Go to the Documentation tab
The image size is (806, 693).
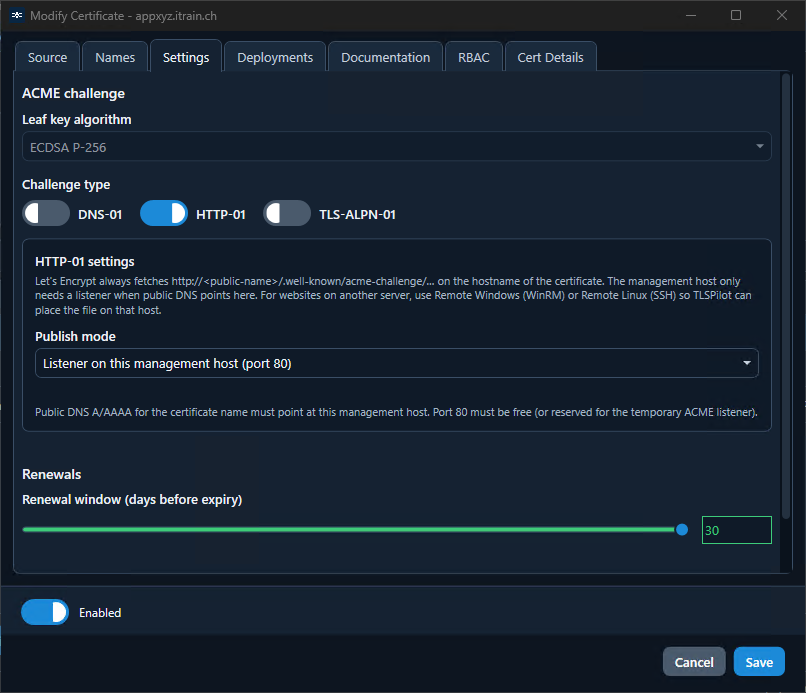pyautogui.click(x=386, y=57)
